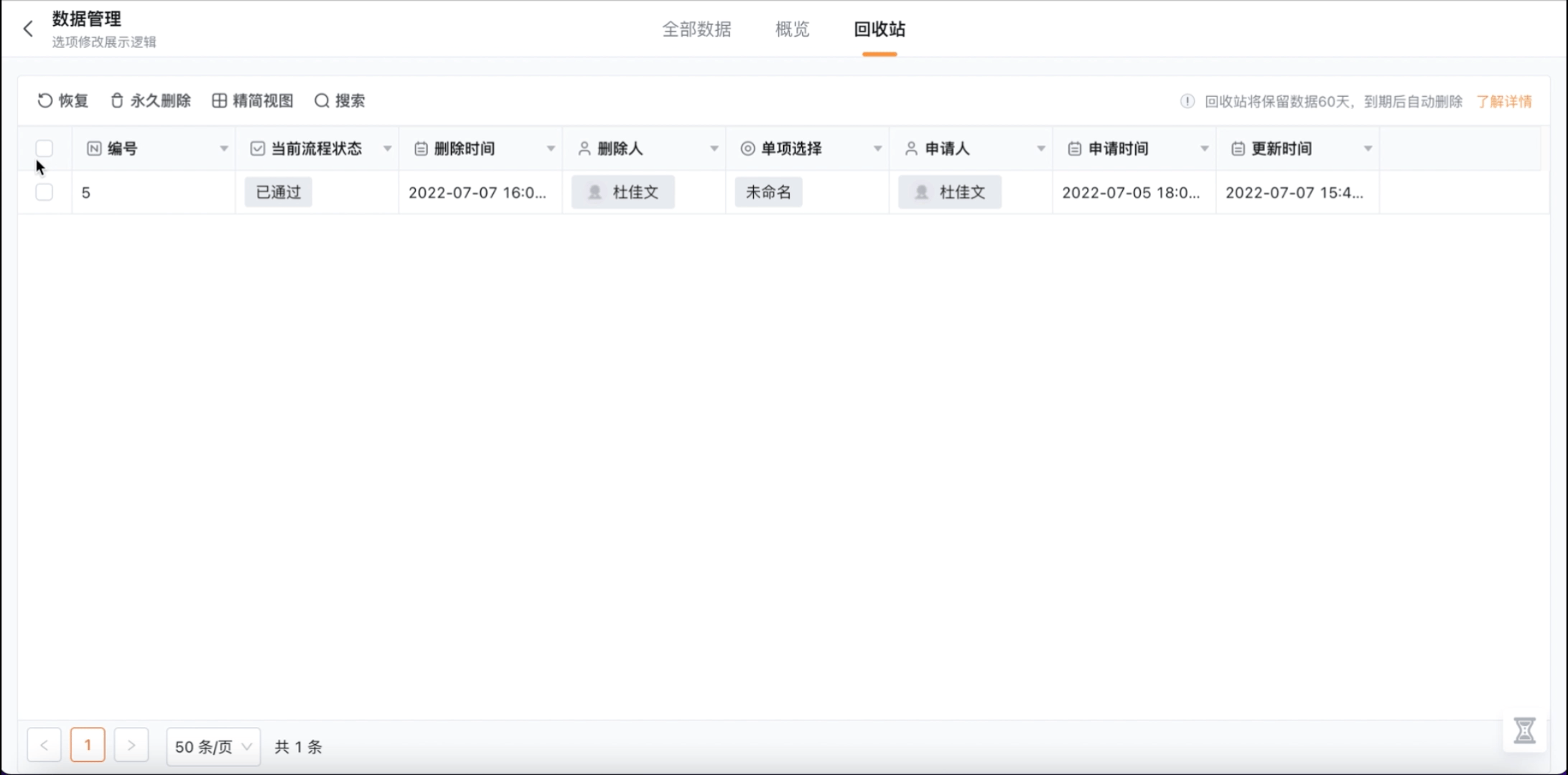Switch to the 全部数据 tab

696,29
